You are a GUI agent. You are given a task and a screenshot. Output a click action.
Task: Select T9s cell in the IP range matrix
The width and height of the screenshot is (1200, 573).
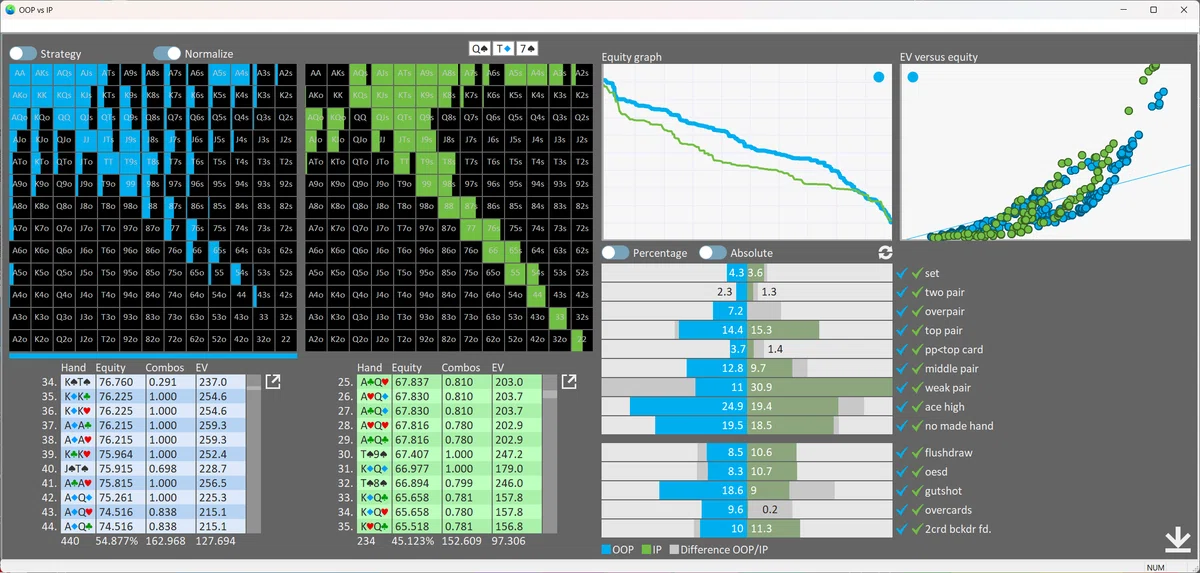pyautogui.click(x=426, y=161)
